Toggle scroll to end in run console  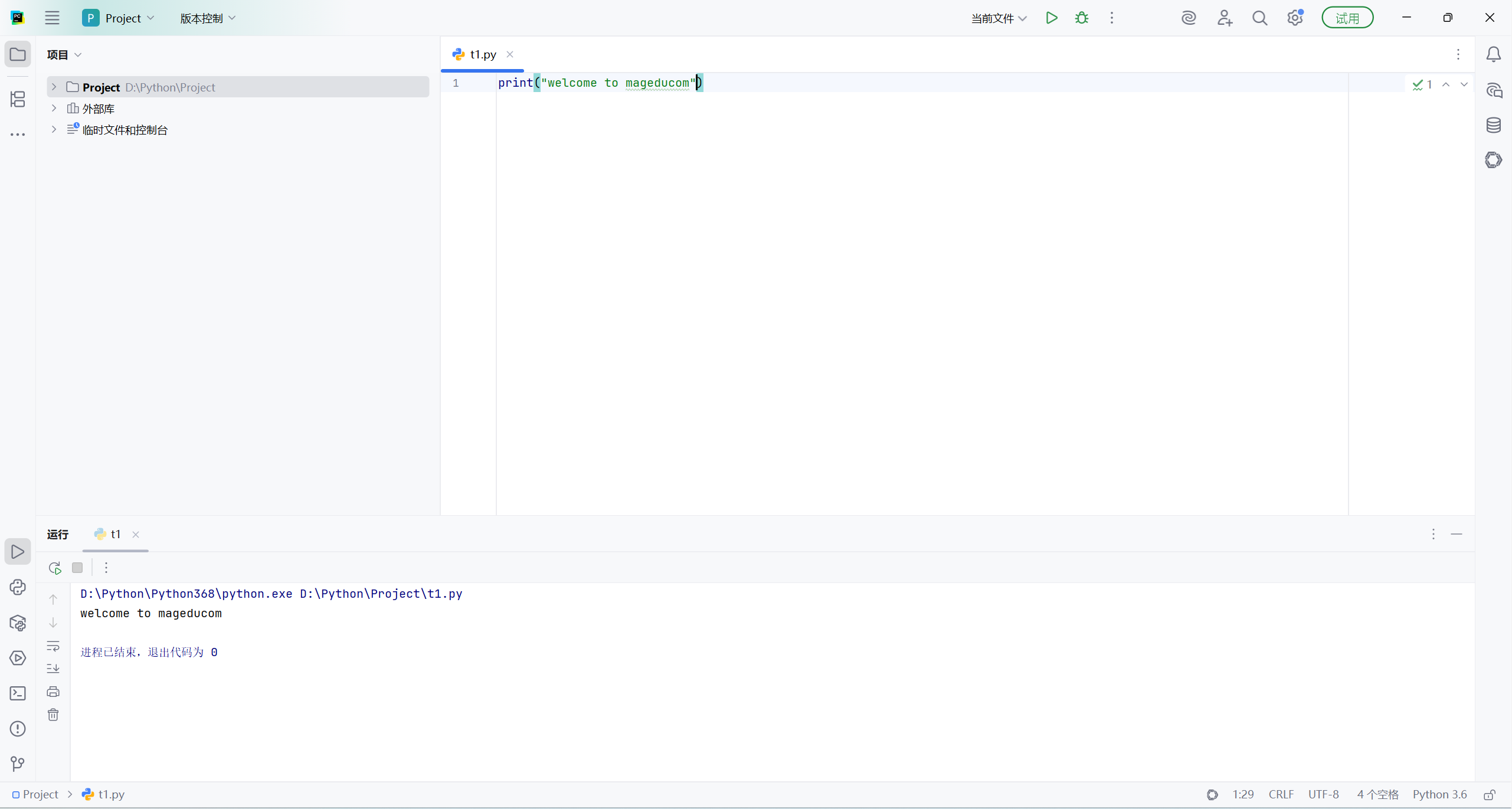[53, 669]
